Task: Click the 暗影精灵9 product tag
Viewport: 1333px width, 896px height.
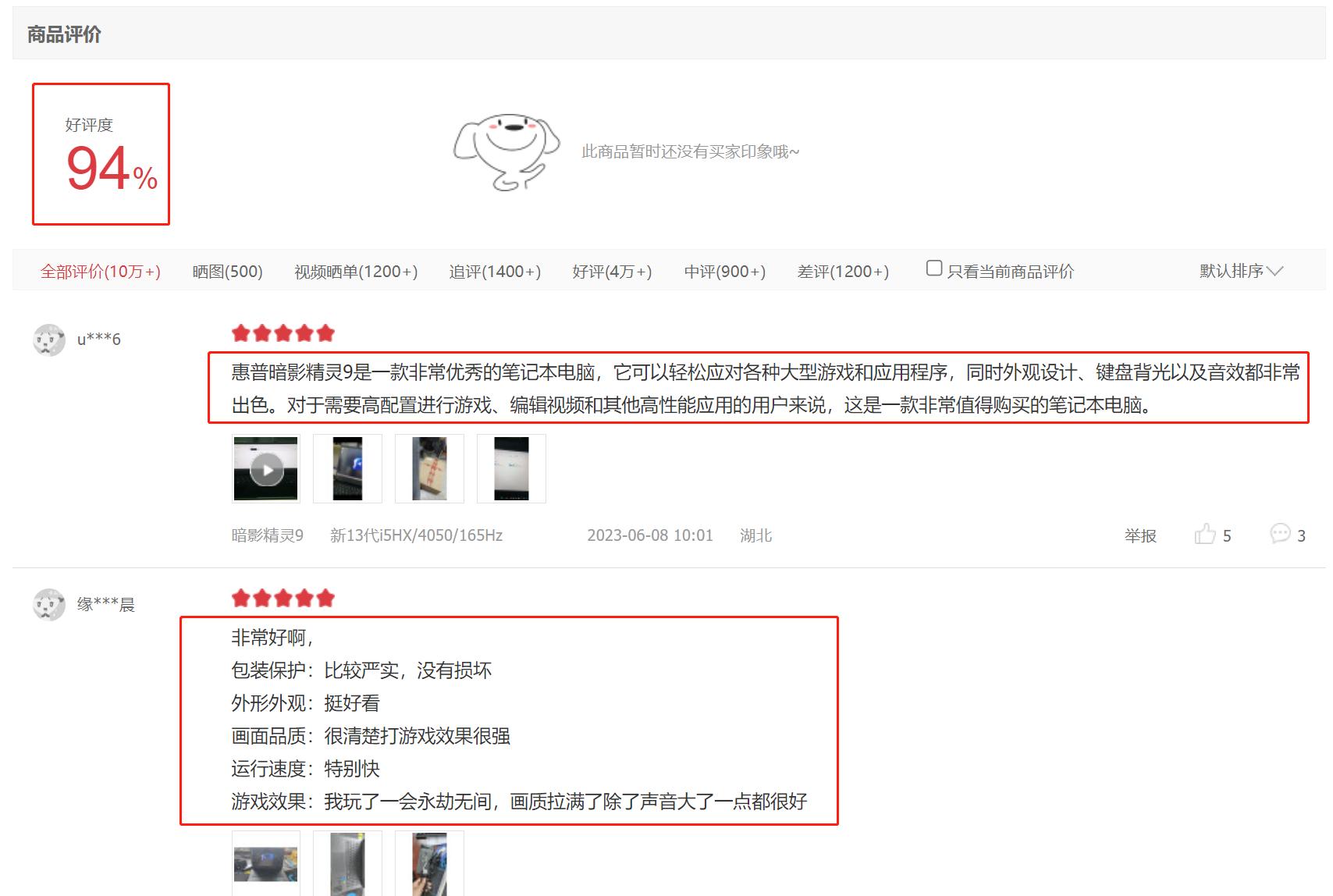Action: point(268,535)
